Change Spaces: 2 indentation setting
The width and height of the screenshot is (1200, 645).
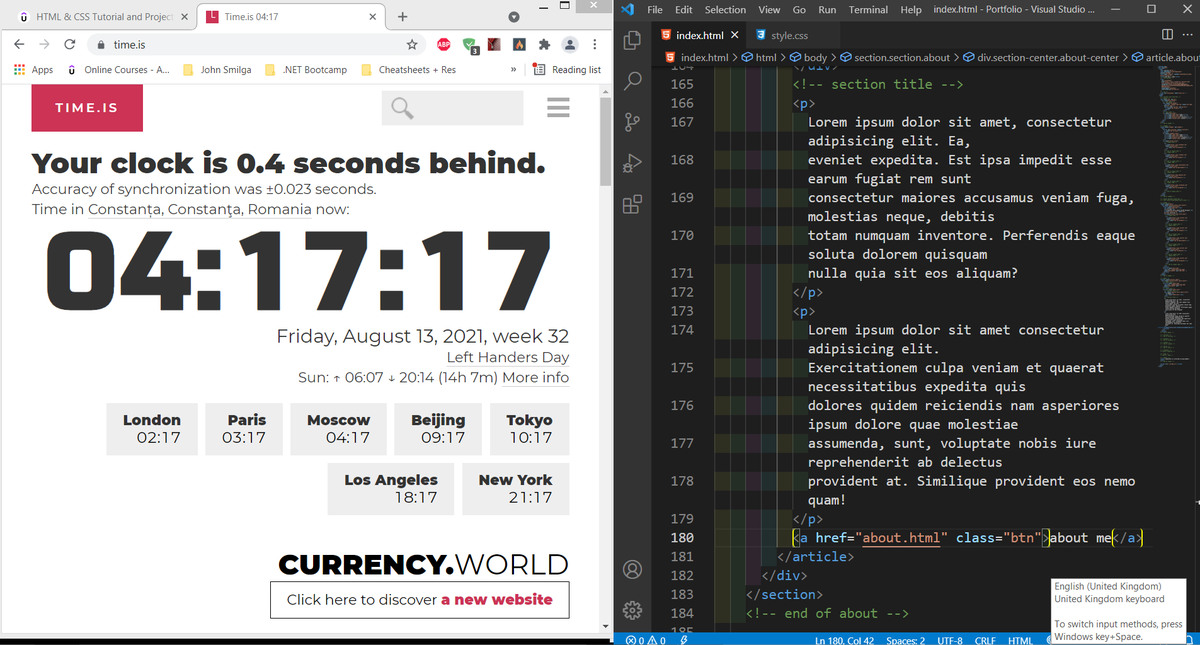click(x=906, y=640)
